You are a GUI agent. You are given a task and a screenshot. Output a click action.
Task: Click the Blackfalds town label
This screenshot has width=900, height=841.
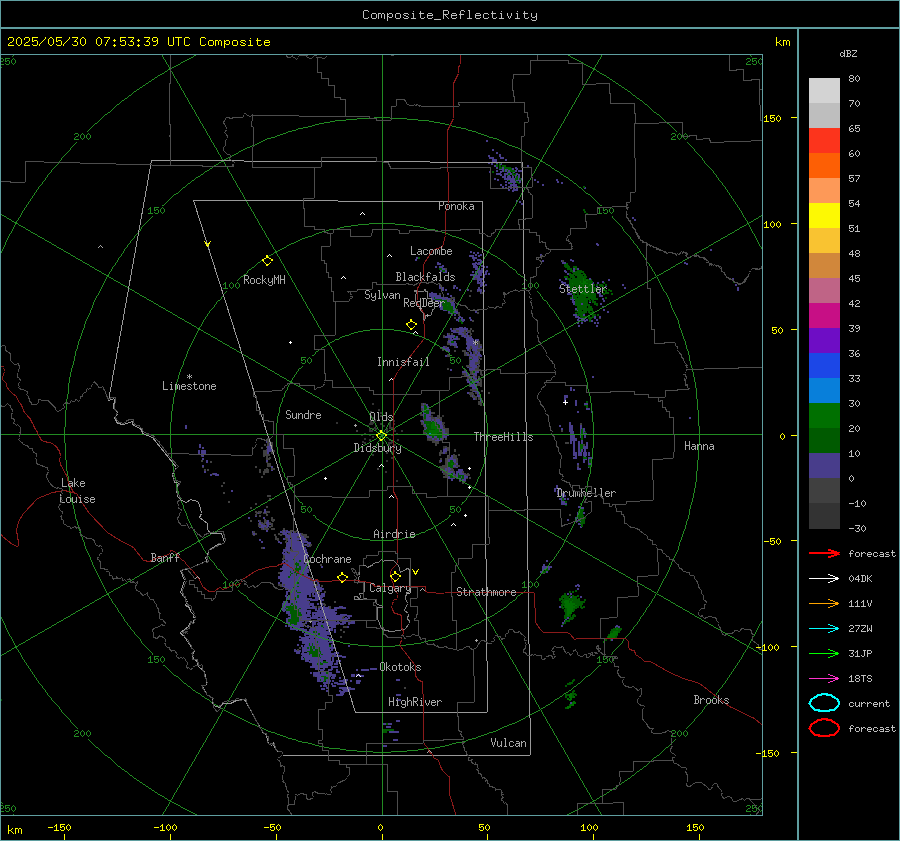click(x=425, y=277)
